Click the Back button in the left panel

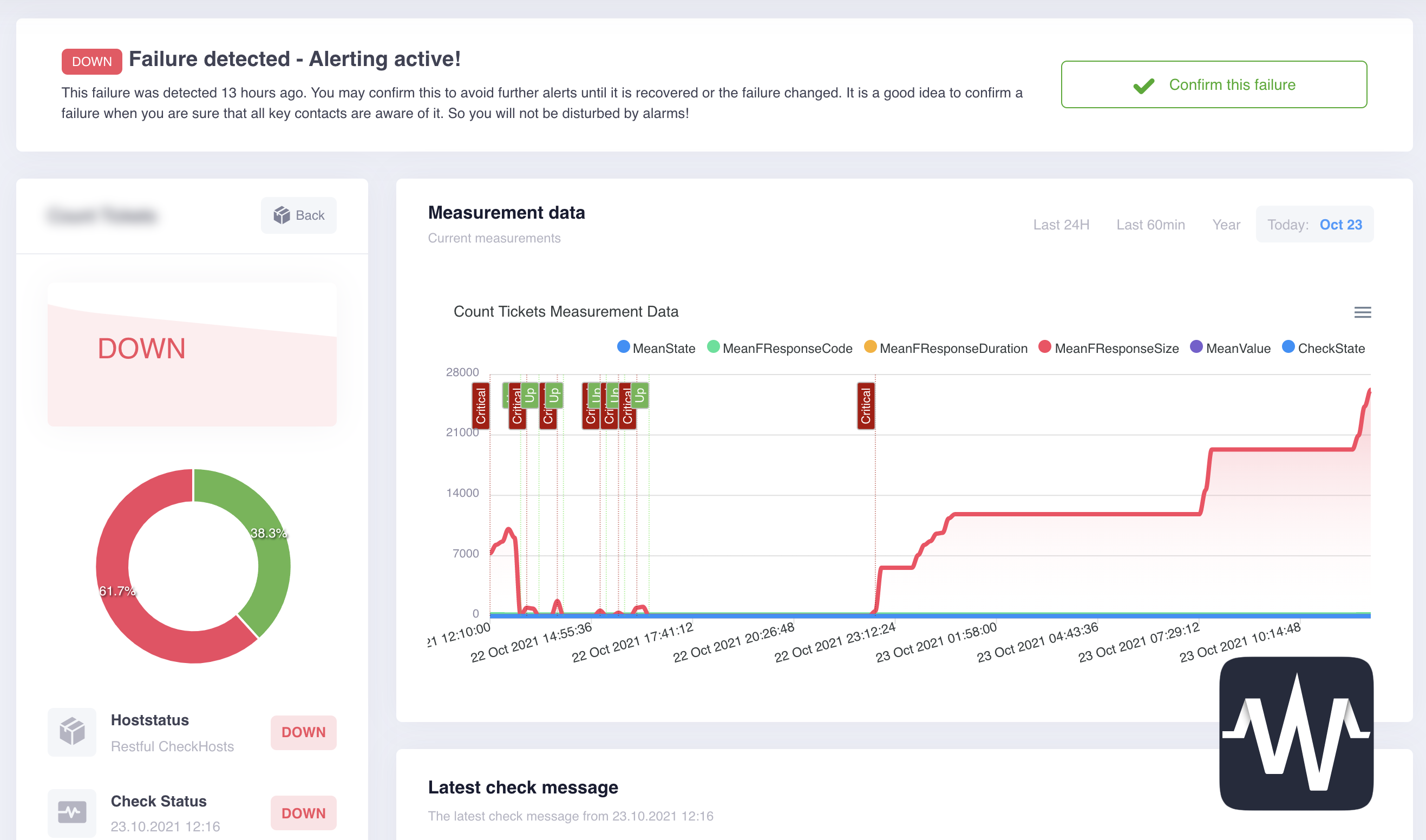(x=299, y=215)
